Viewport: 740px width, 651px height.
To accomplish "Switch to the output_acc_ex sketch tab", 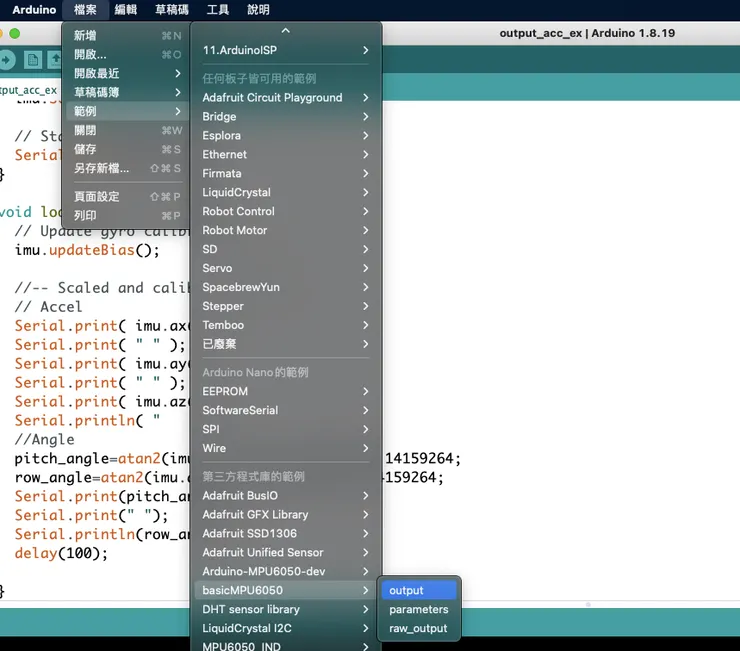I will point(28,90).
